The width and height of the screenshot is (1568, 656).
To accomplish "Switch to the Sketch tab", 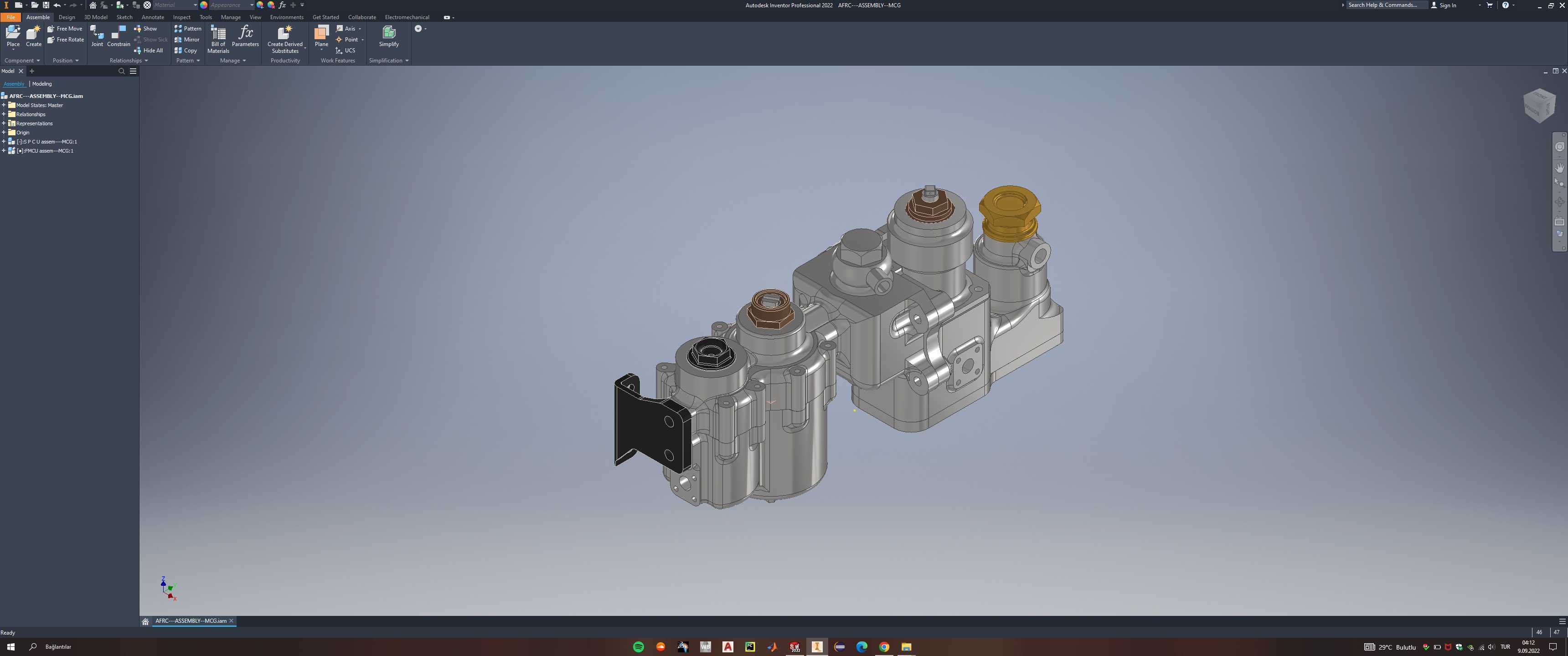I will point(124,17).
